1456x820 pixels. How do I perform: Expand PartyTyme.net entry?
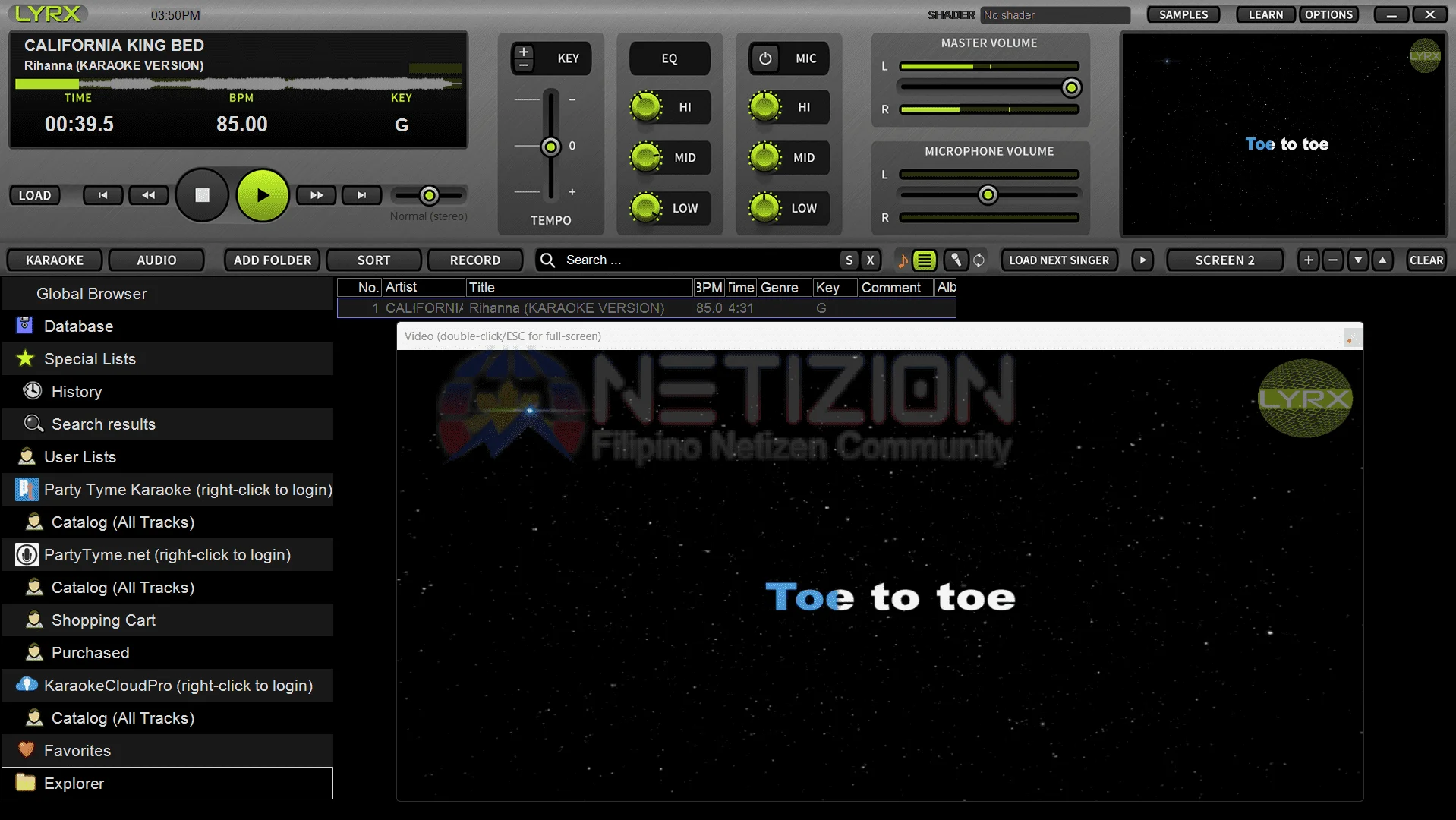pos(167,555)
